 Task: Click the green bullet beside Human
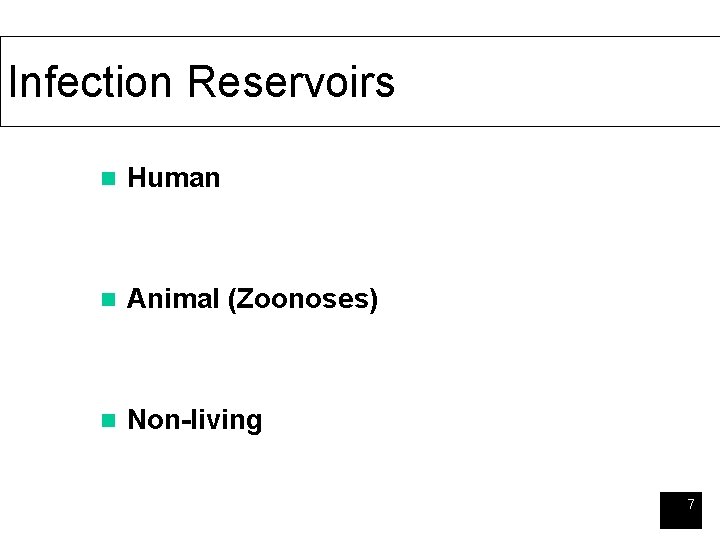click(108, 179)
